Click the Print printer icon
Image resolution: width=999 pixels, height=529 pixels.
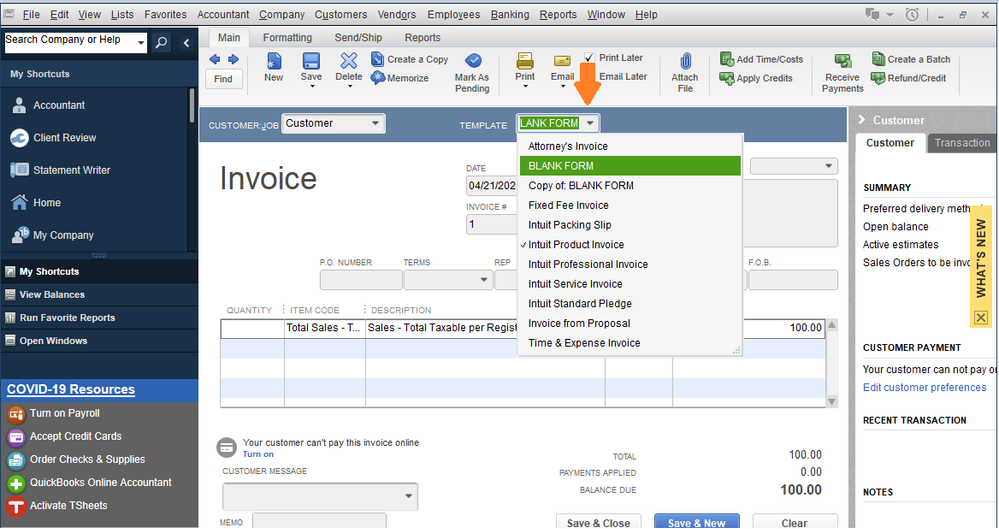[x=525, y=61]
